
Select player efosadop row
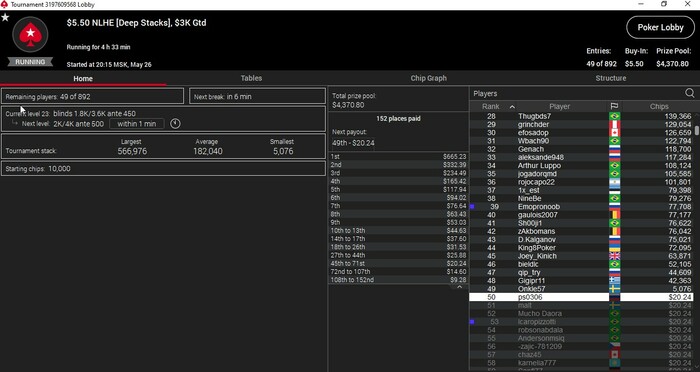point(581,133)
